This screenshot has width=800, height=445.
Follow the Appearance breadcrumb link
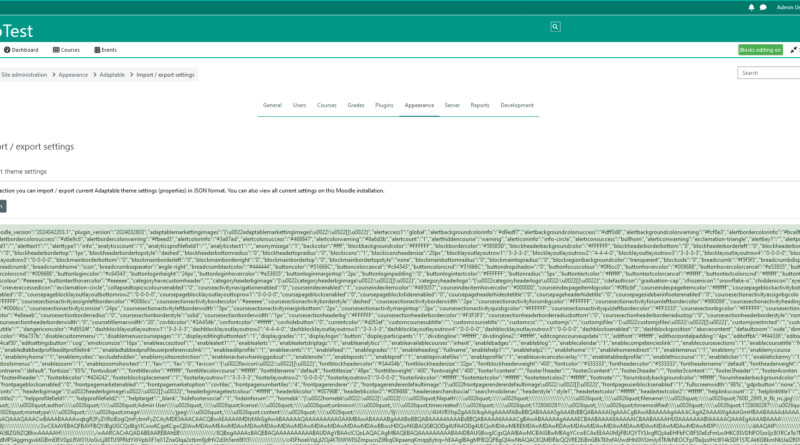(73, 75)
